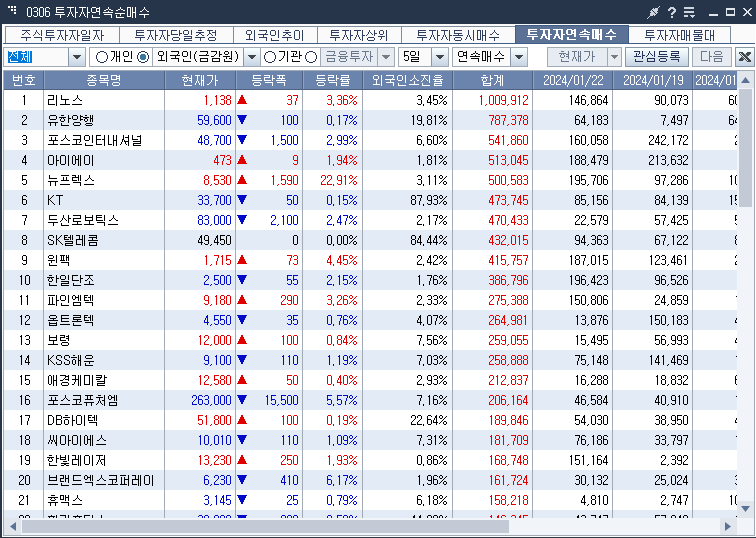Image resolution: width=756 pixels, height=538 pixels.
Task: Select the KSS해운 stock name
Action: click(x=70, y=360)
